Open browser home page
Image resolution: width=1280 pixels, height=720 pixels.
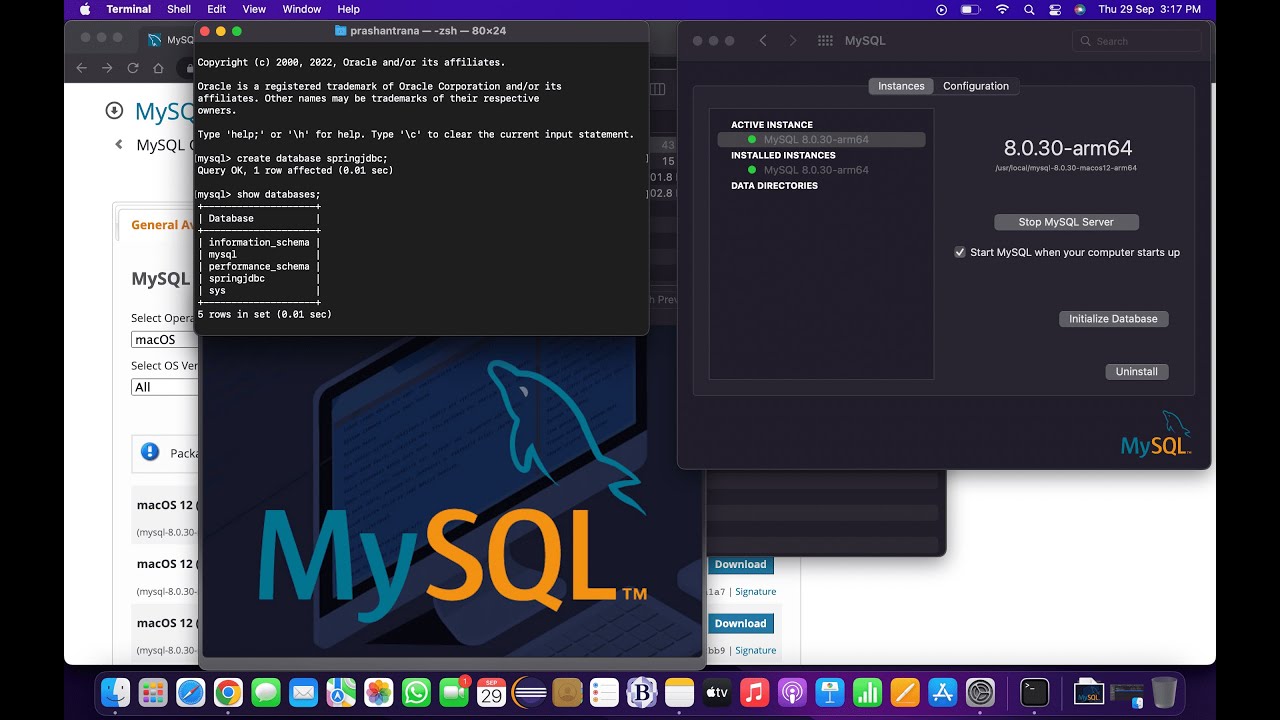coord(158,68)
